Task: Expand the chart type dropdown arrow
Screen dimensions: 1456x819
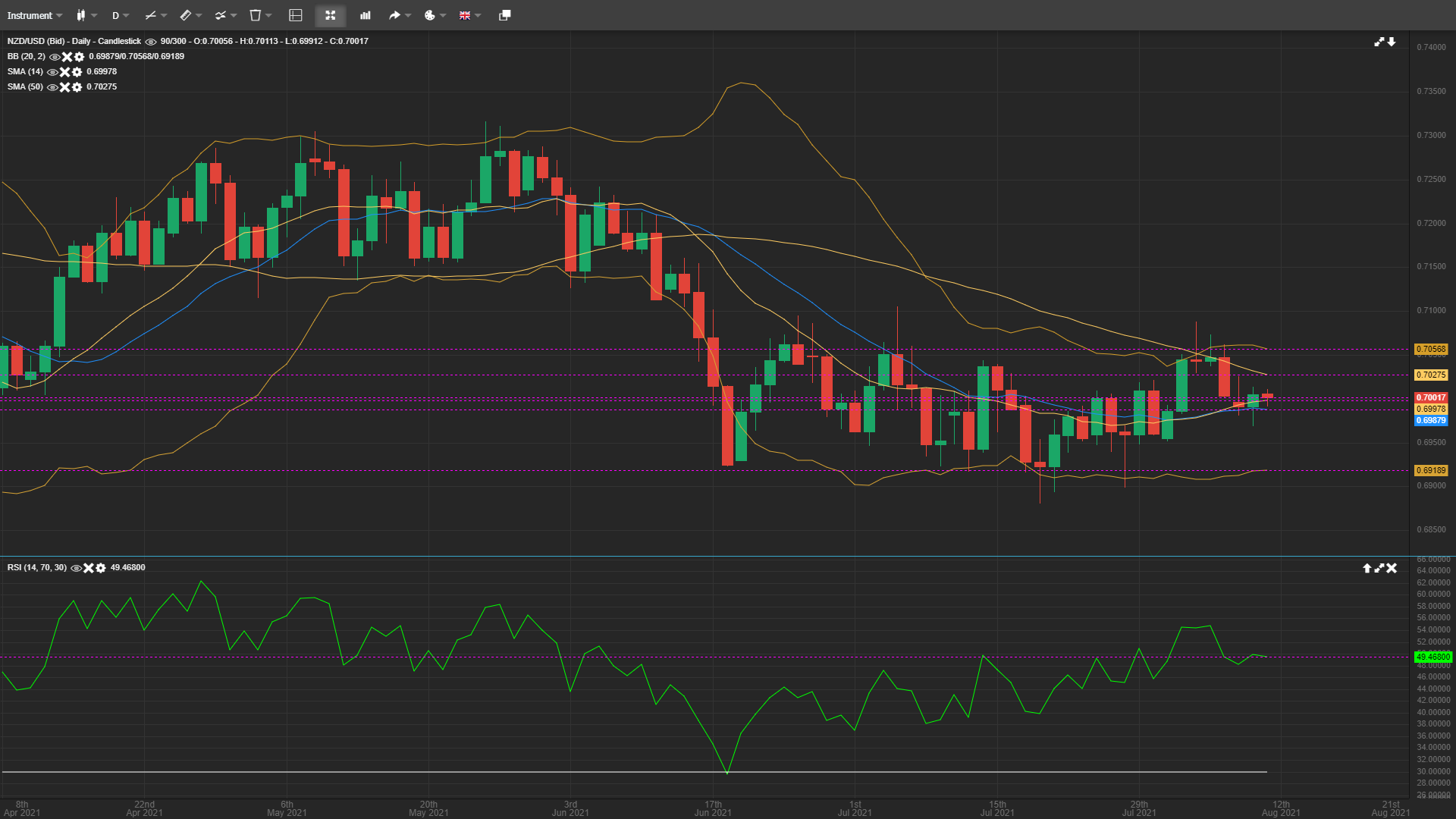Action: 94,15
